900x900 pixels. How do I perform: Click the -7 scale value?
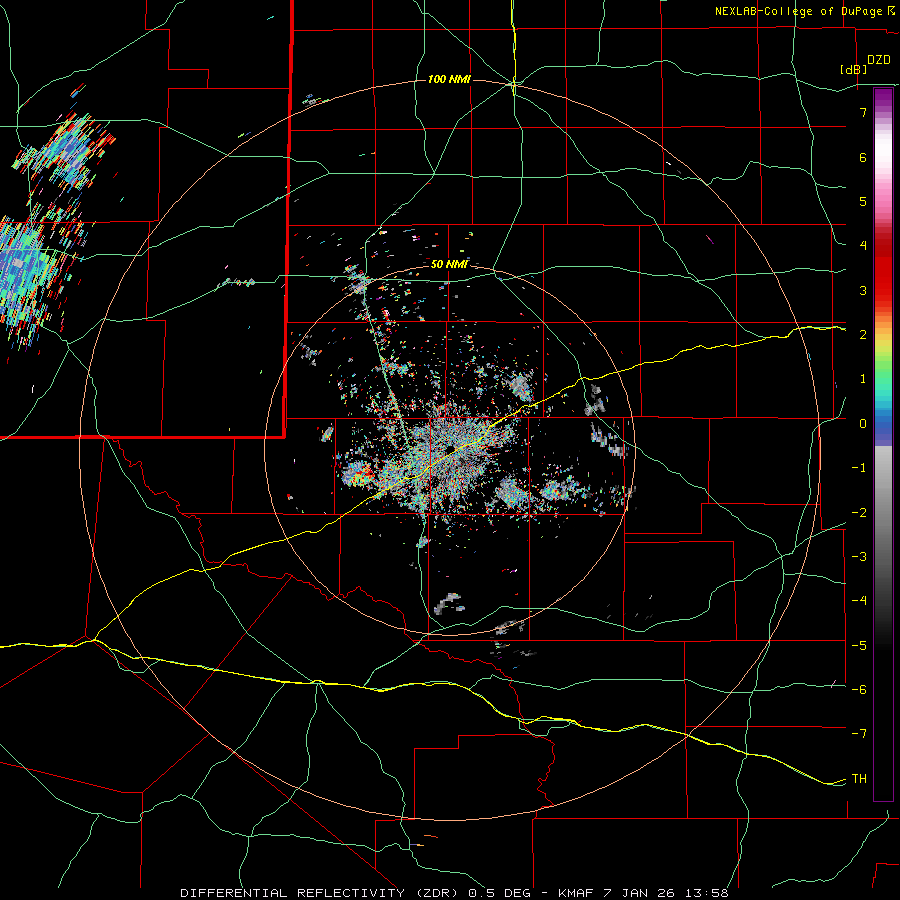859,734
